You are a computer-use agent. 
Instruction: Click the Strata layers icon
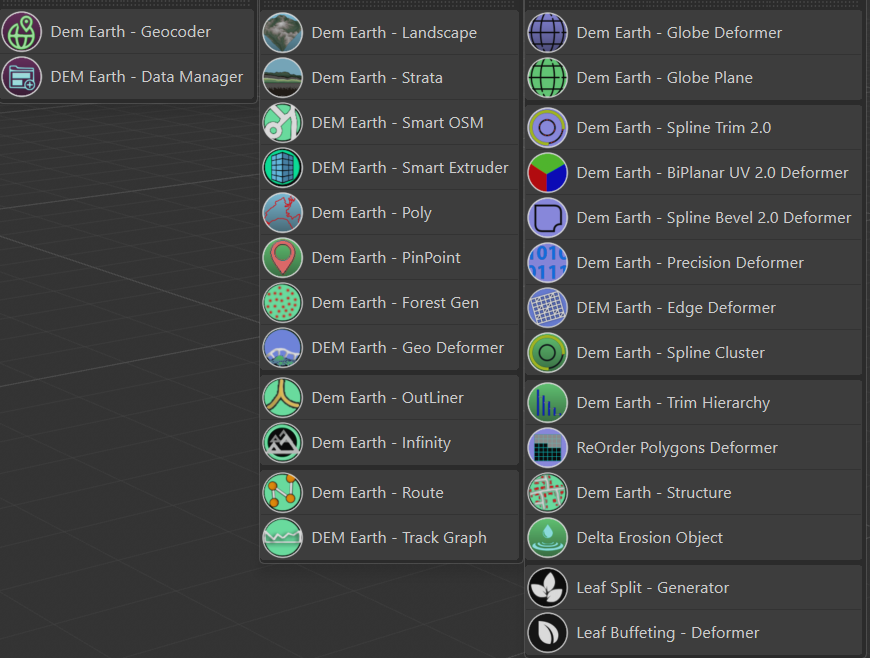click(x=282, y=78)
